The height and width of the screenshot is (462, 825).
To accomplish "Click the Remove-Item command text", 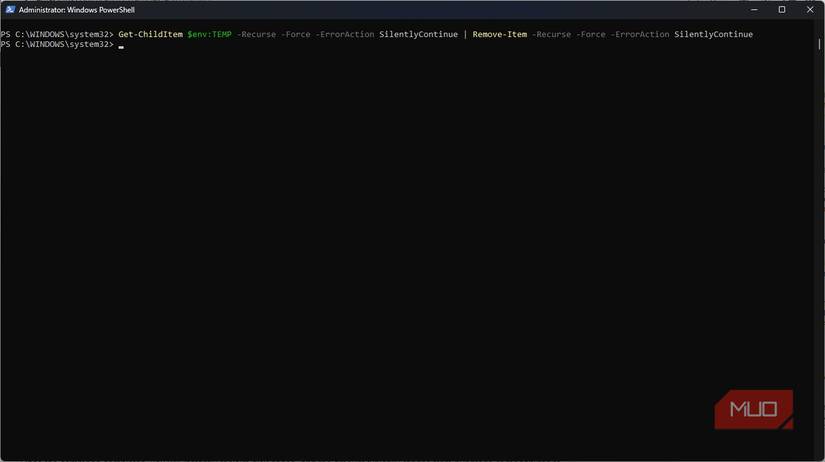I will pos(499,34).
